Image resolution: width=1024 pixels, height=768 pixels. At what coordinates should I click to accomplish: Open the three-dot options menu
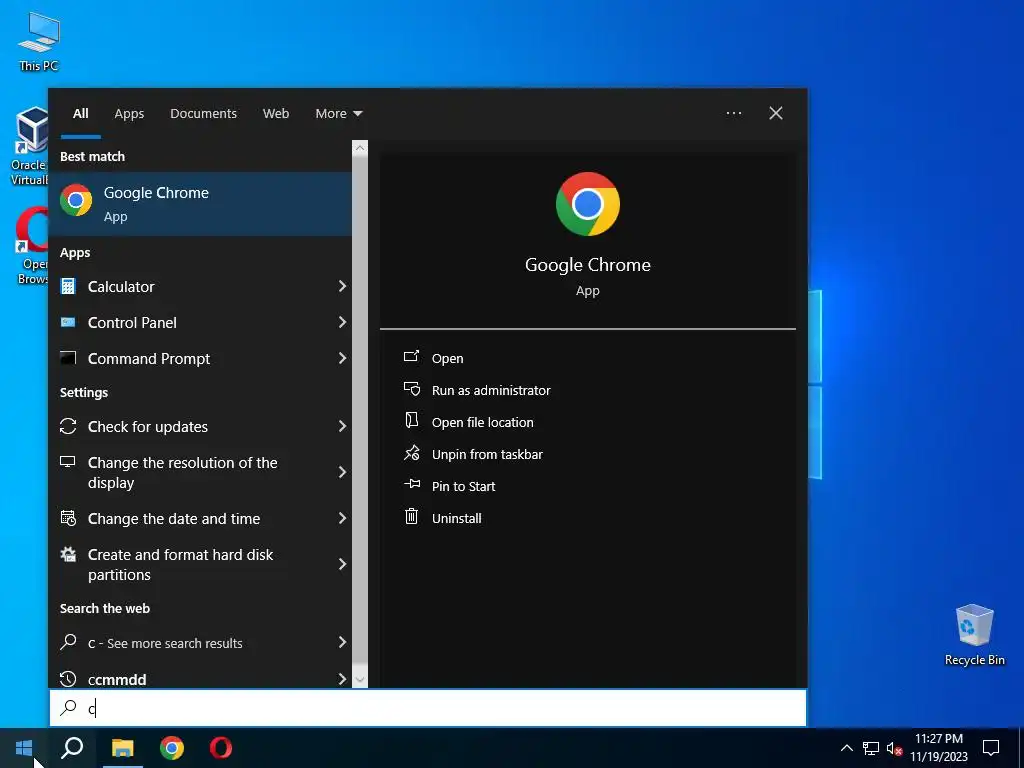coord(734,113)
